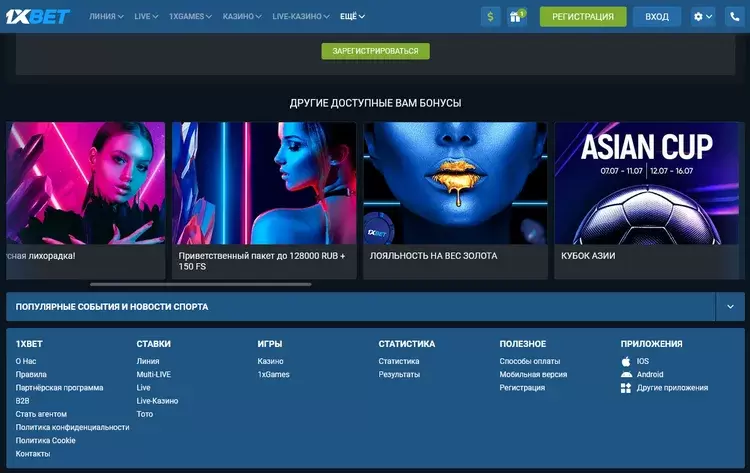Open the Правила footer link
Image resolution: width=750 pixels, height=473 pixels.
click(31, 374)
